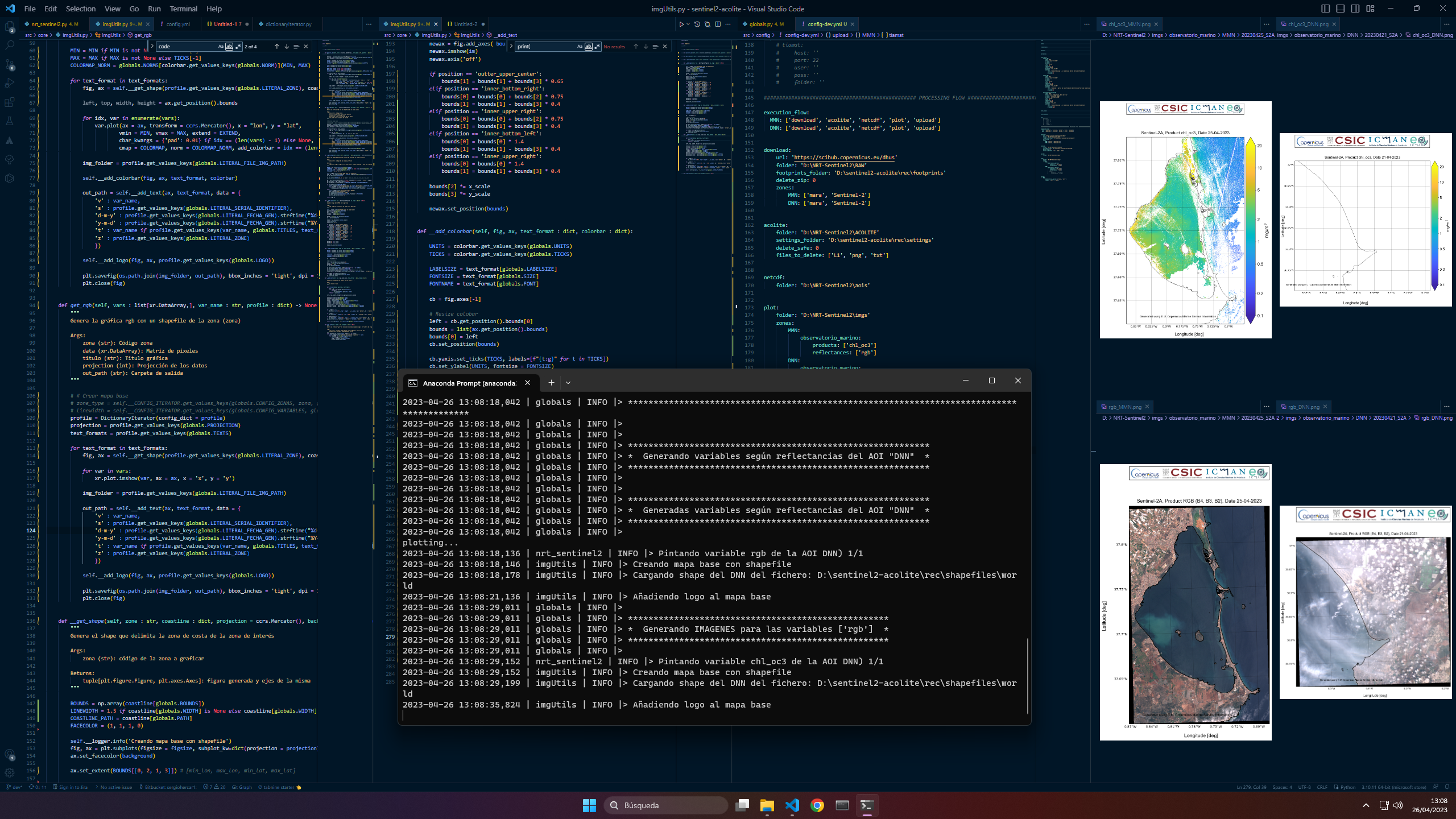Click Run Python File play button
Viewport: 1456px width, 819px height.
click(x=681, y=24)
